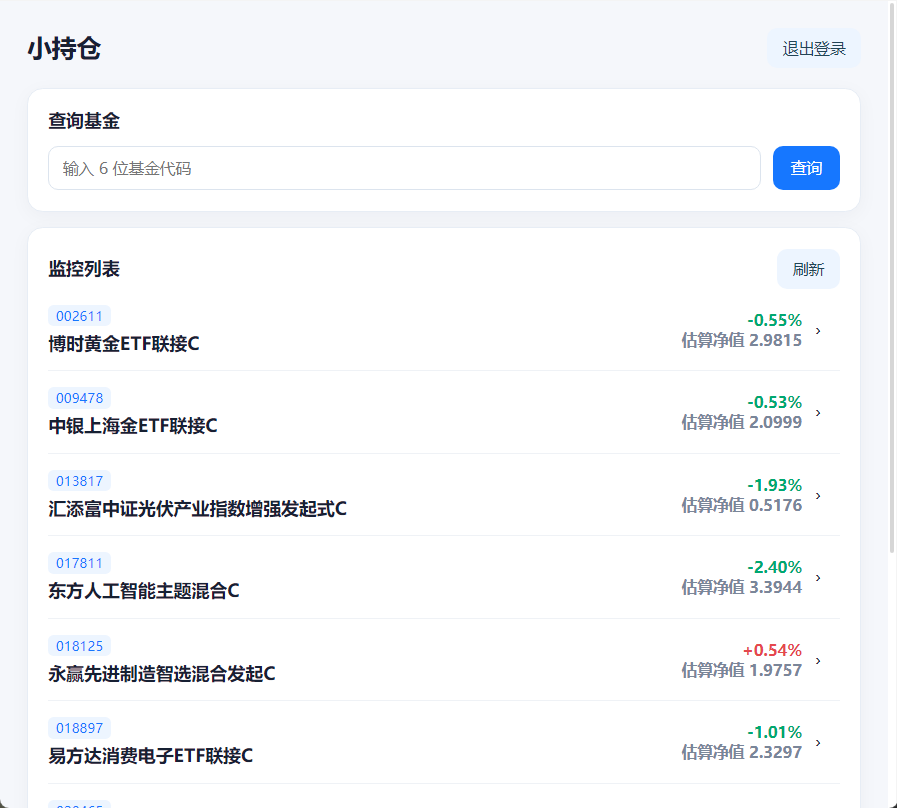The height and width of the screenshot is (808, 897).
Task: Select fund code tag 018897
Action: [x=80, y=728]
